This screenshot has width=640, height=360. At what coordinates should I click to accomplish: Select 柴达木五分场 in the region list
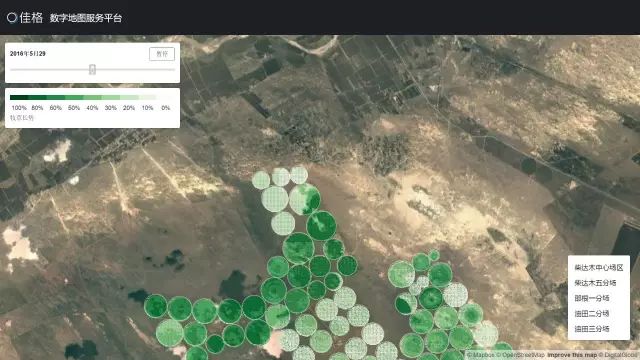pyautogui.click(x=595, y=283)
